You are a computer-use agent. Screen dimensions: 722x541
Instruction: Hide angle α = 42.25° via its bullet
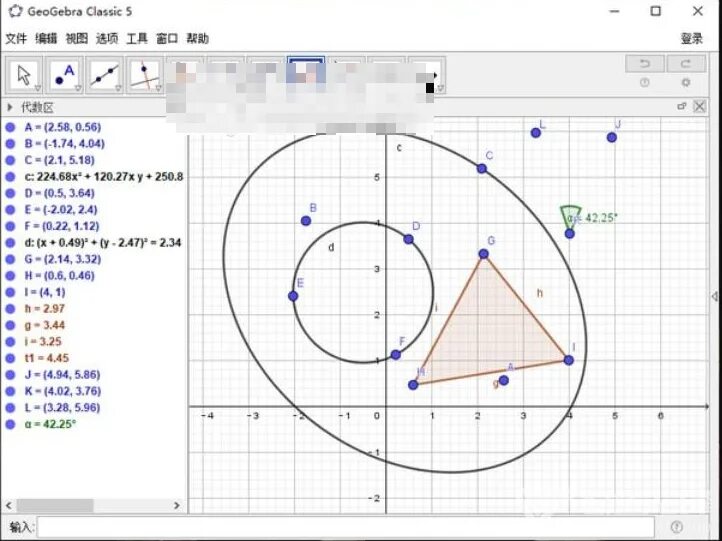10,424
